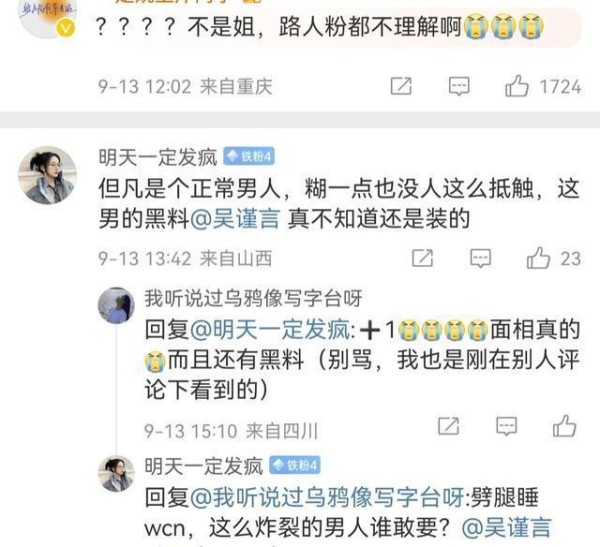The image size is (600, 547).
Task: Like the 山西 comment with 23 likes
Action: click(538, 258)
